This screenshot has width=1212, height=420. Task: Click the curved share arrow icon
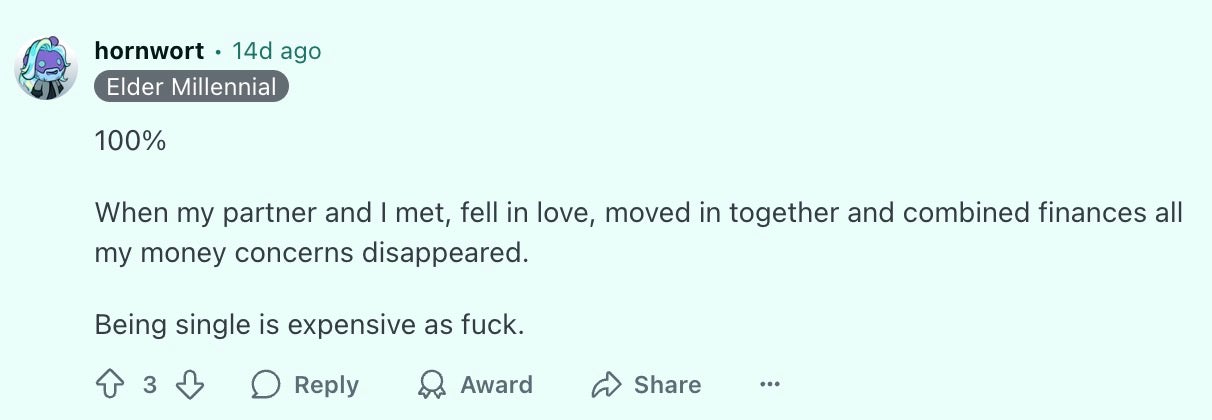pos(606,385)
